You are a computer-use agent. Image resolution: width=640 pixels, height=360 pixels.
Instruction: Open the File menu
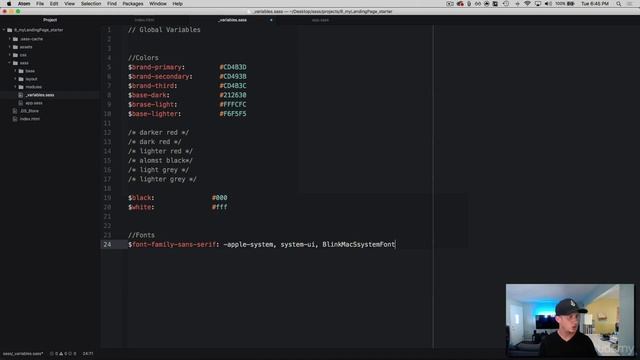click(40, 4)
